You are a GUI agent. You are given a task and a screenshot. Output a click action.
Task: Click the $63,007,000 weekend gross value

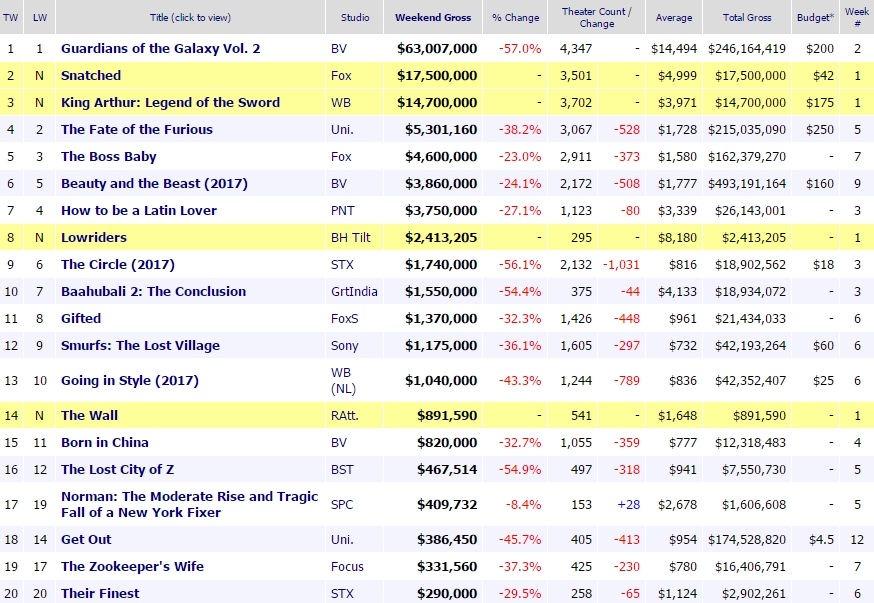click(x=437, y=48)
